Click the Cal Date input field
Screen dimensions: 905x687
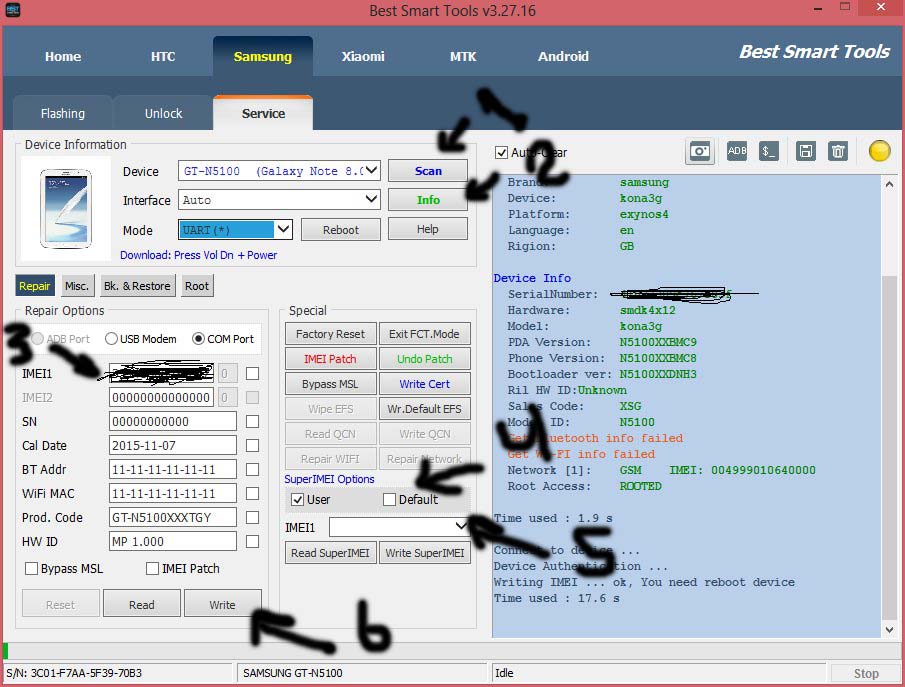pos(173,446)
